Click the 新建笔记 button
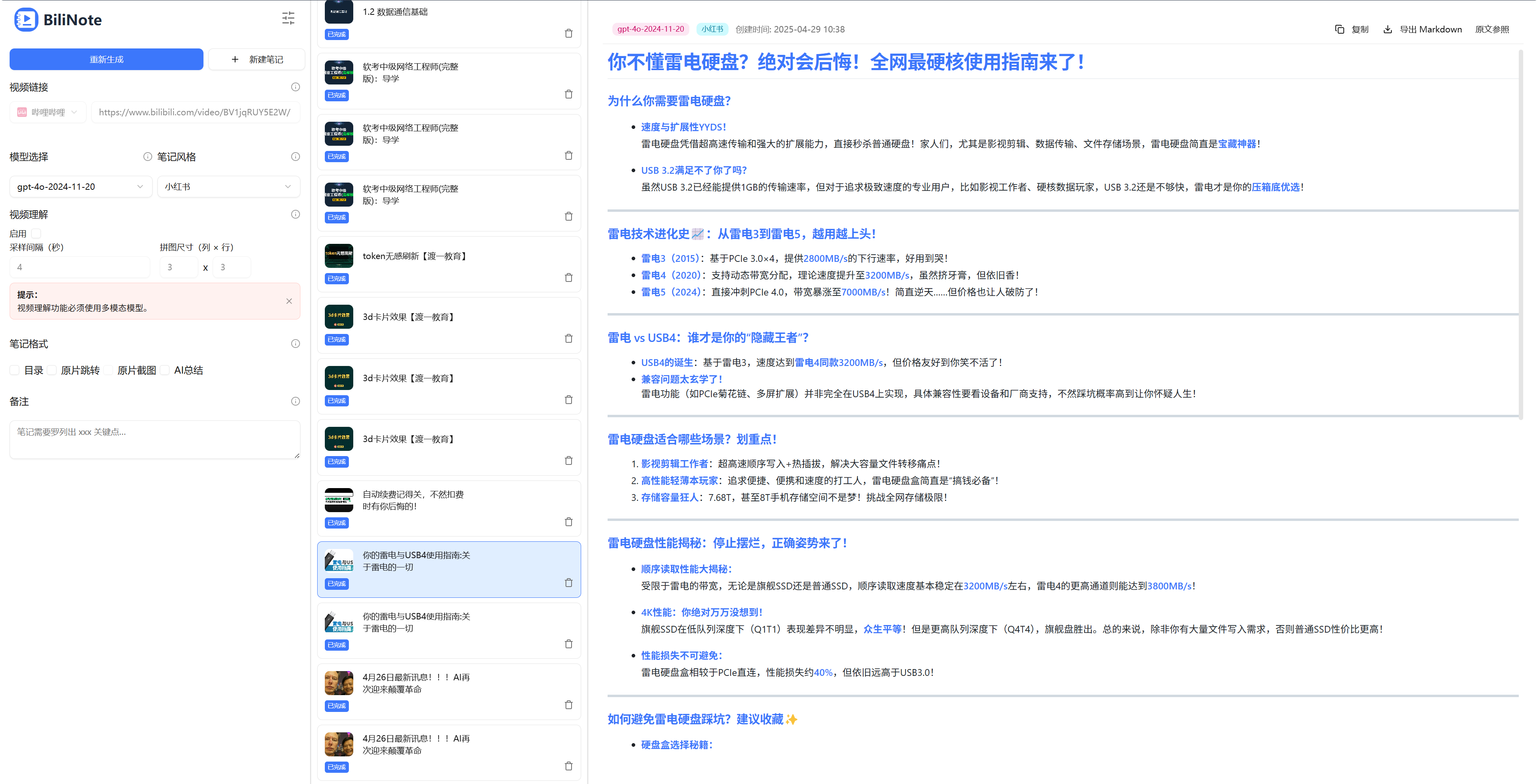The height and width of the screenshot is (784, 1538). (x=256, y=59)
